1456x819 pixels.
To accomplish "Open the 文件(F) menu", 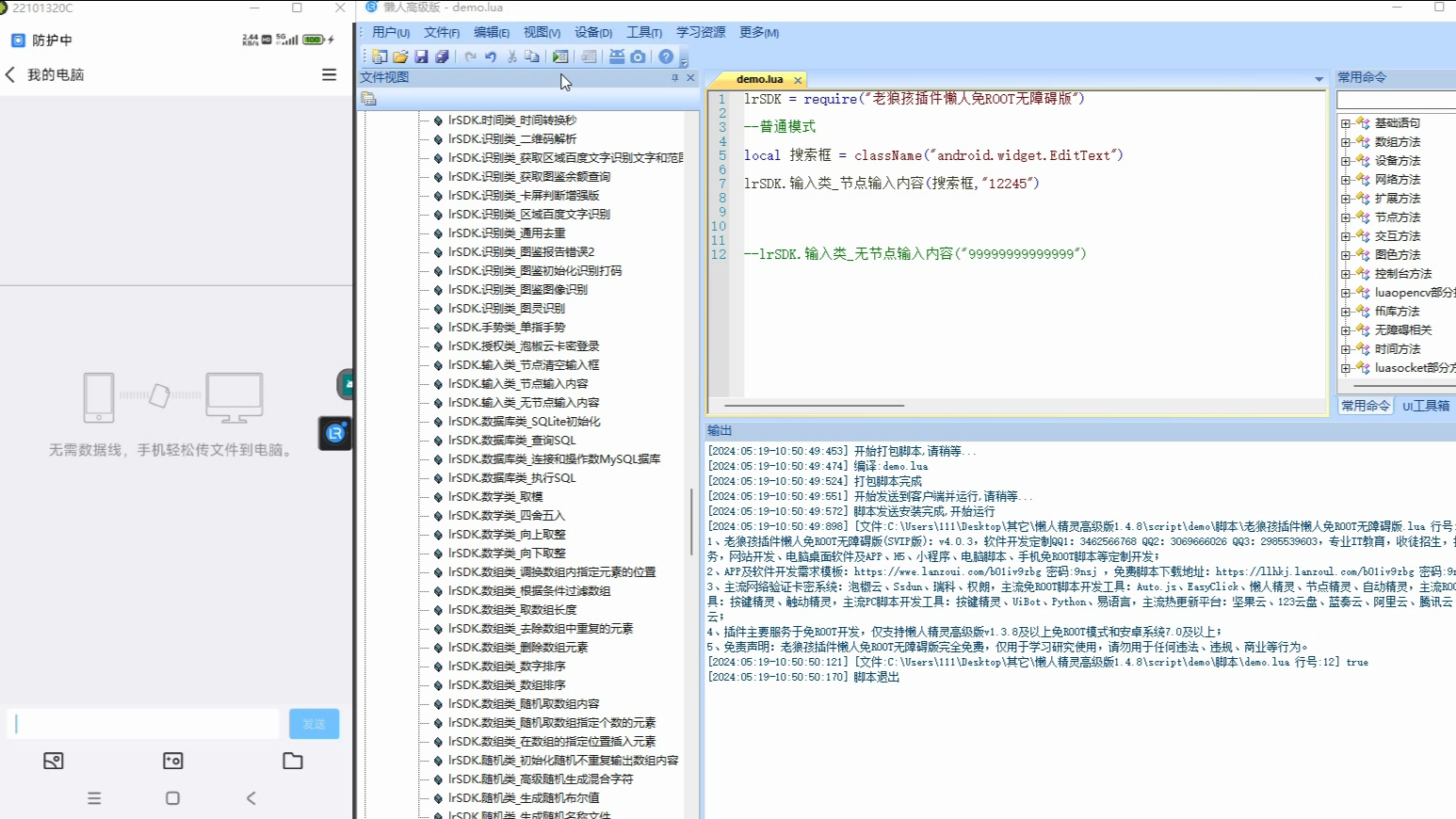I will [442, 32].
